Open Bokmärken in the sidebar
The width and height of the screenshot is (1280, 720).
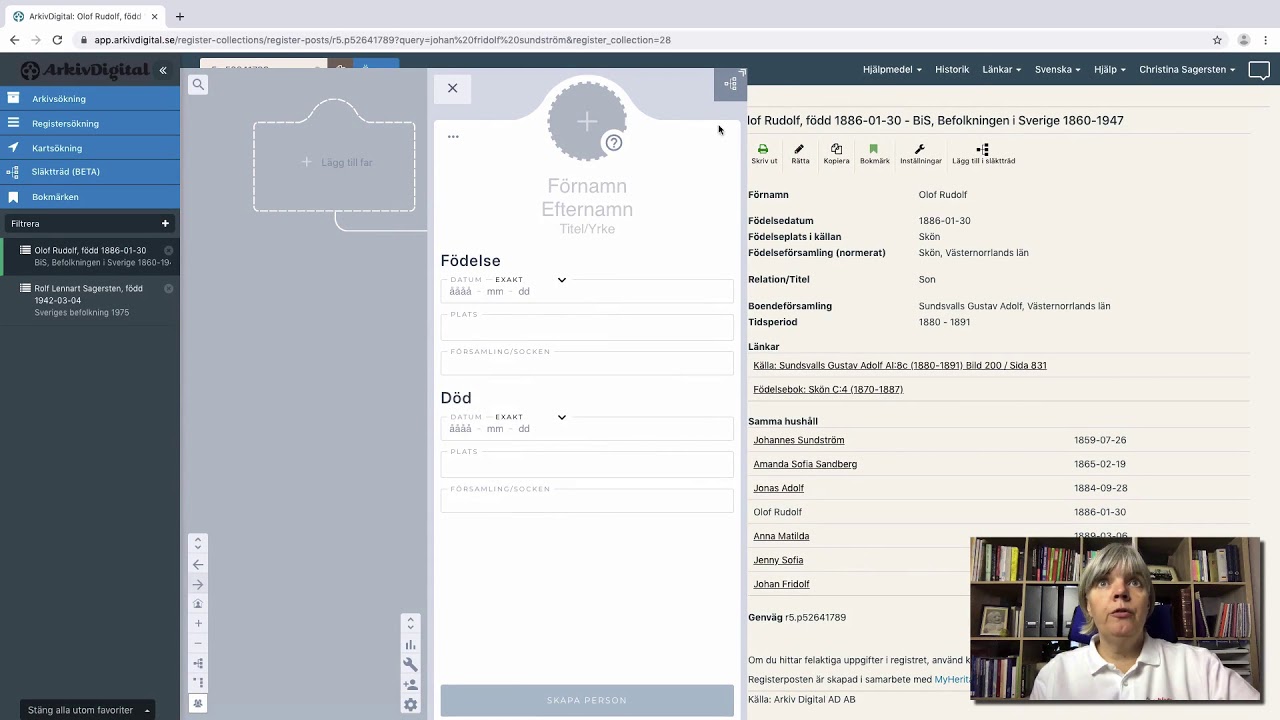click(90, 197)
